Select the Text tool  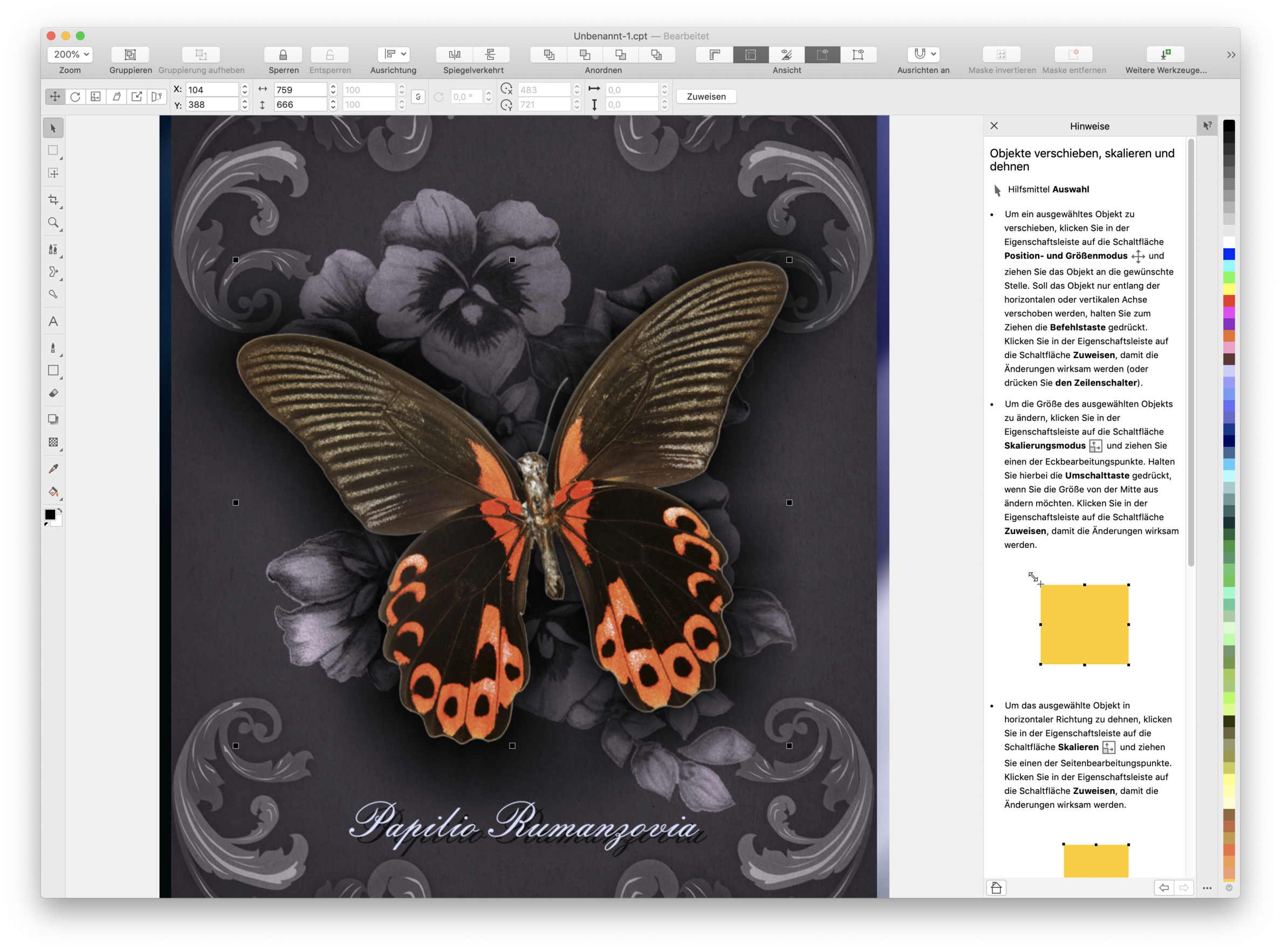53,321
